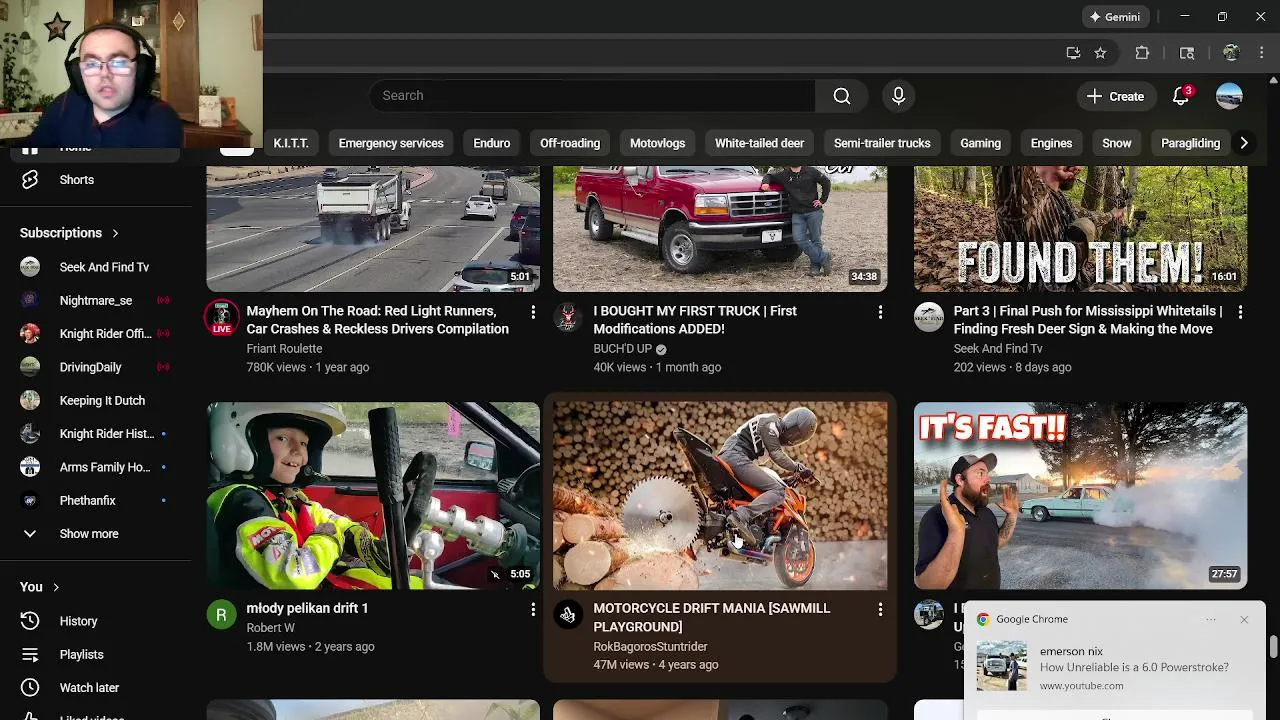Click the install app icon in address bar
The image size is (1280, 720).
[x=1073, y=53]
